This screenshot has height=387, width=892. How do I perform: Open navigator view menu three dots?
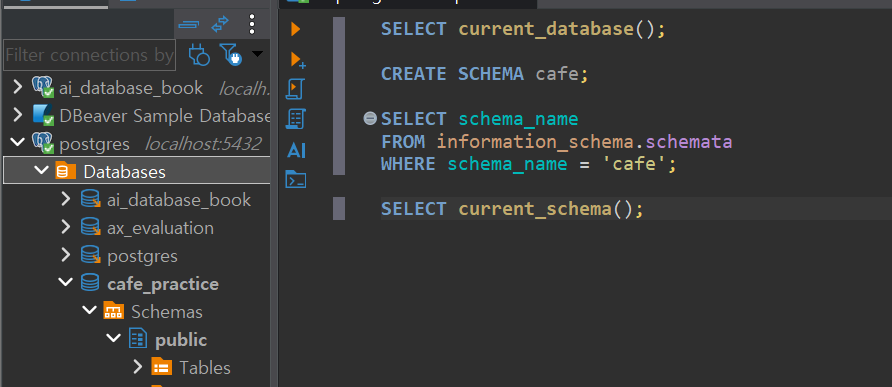point(252,24)
